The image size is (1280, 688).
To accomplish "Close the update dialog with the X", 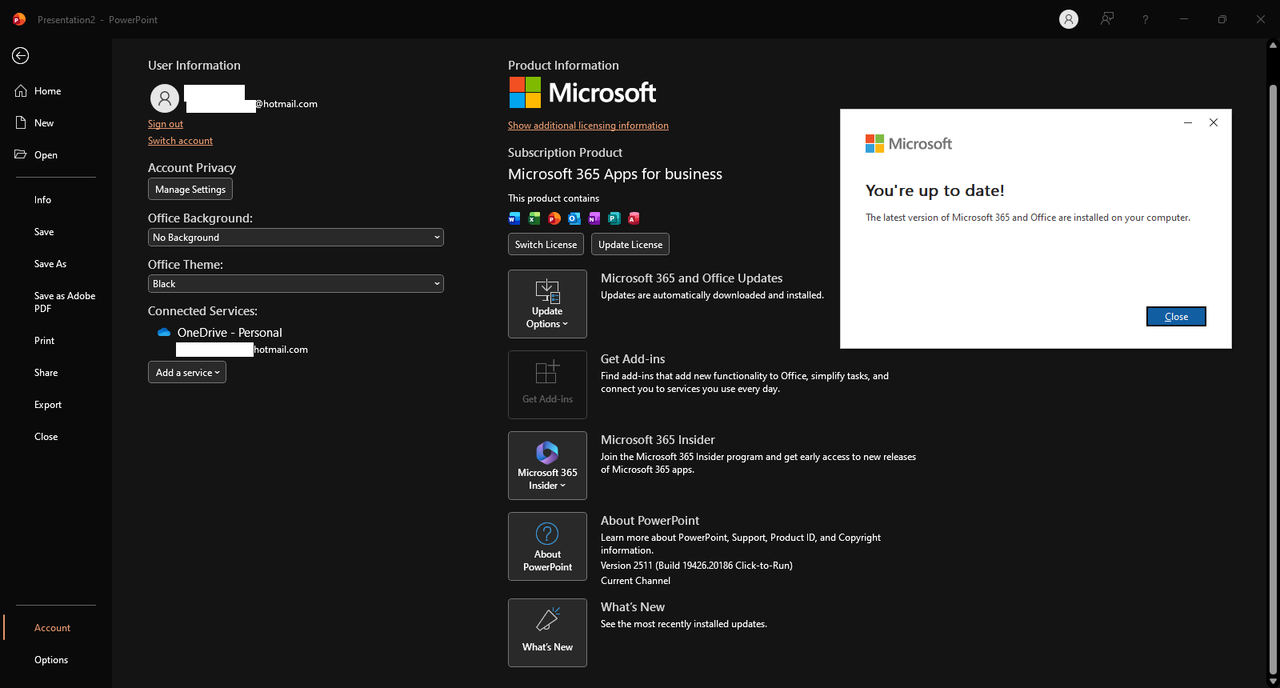I will tap(1213, 123).
